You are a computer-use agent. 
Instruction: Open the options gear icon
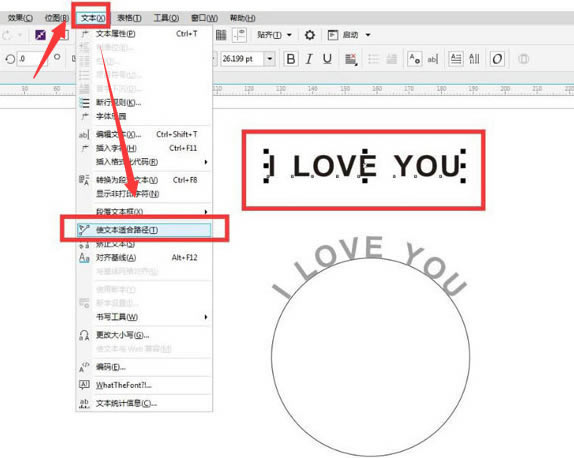coord(310,35)
